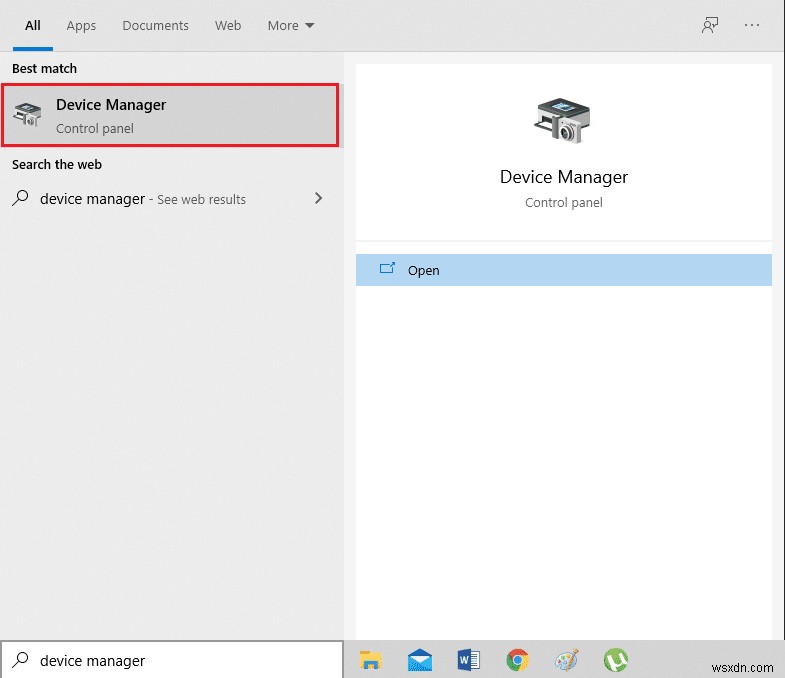Open the Paint app taskbar icon
The width and height of the screenshot is (785, 678).
pyautogui.click(x=567, y=660)
